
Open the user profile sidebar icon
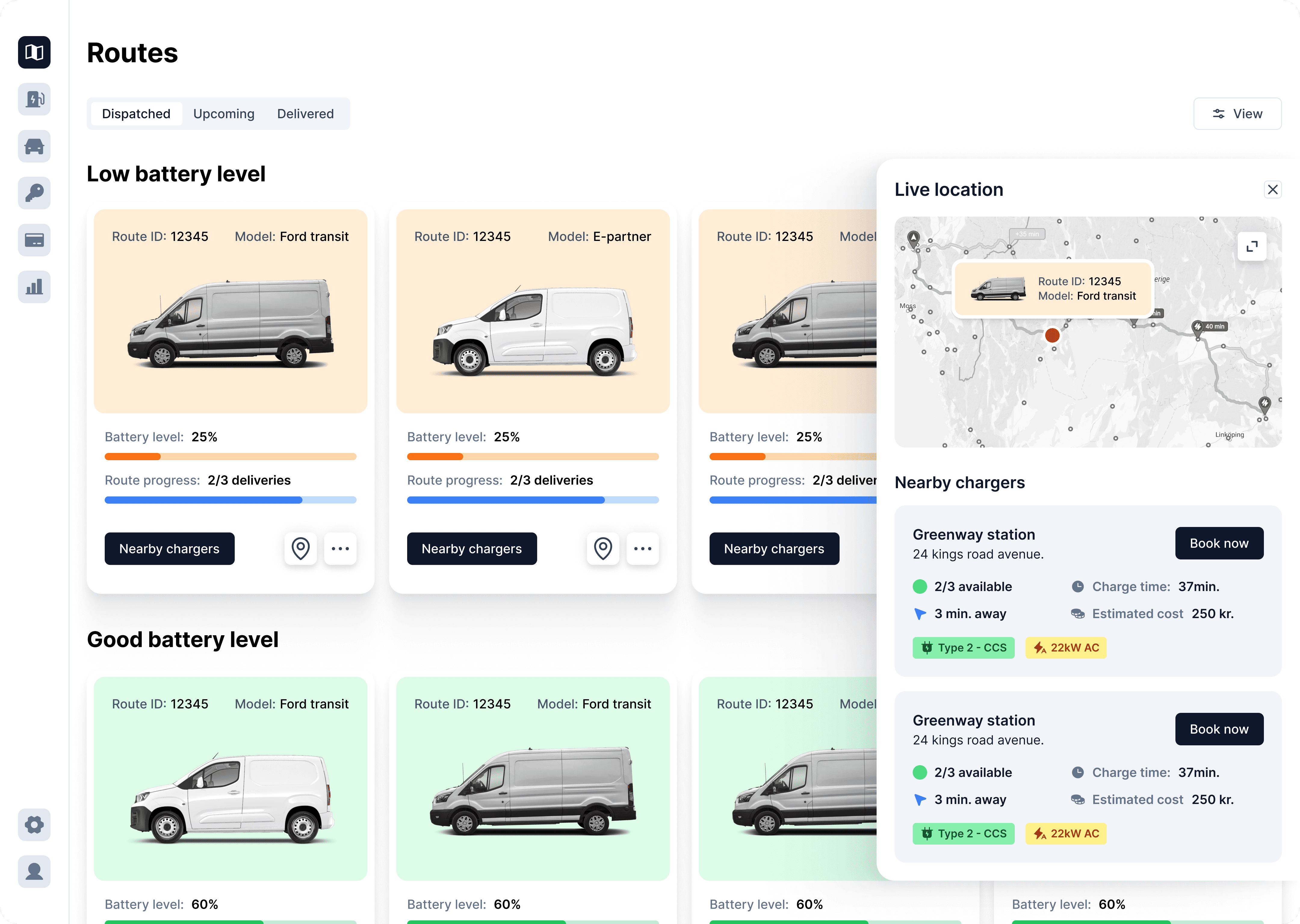click(x=34, y=871)
